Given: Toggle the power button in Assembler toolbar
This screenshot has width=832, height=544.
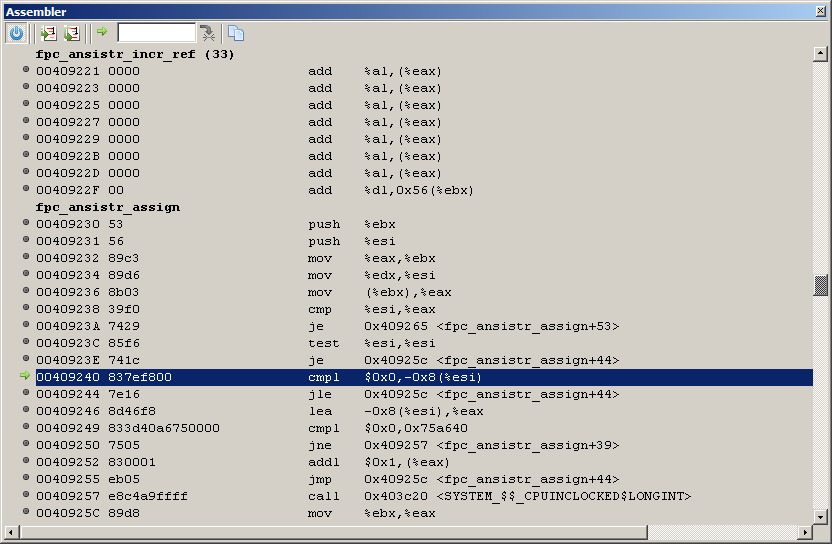Looking at the screenshot, I should click(16, 33).
